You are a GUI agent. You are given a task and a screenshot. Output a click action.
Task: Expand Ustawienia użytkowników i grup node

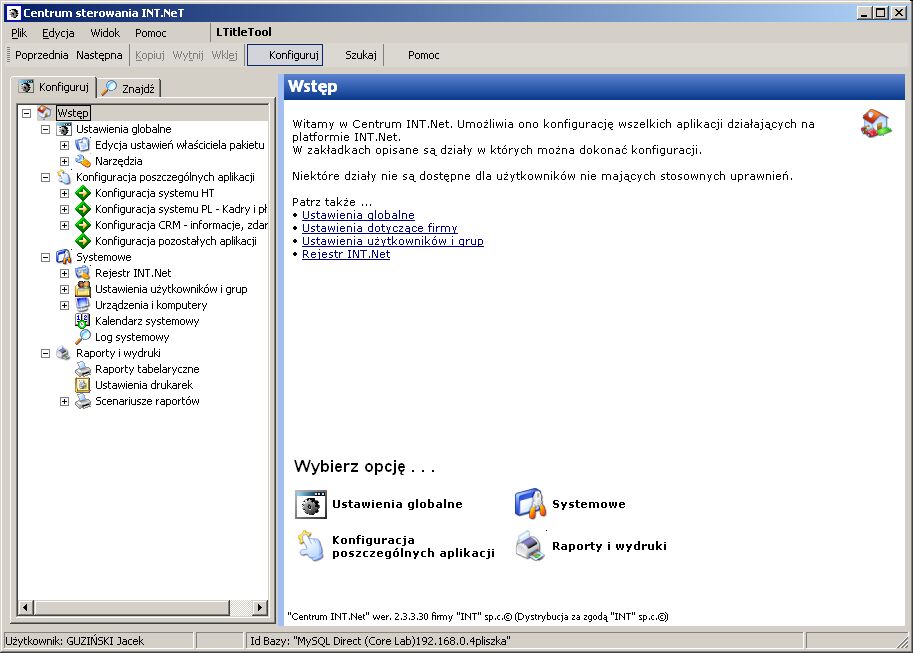point(65,290)
